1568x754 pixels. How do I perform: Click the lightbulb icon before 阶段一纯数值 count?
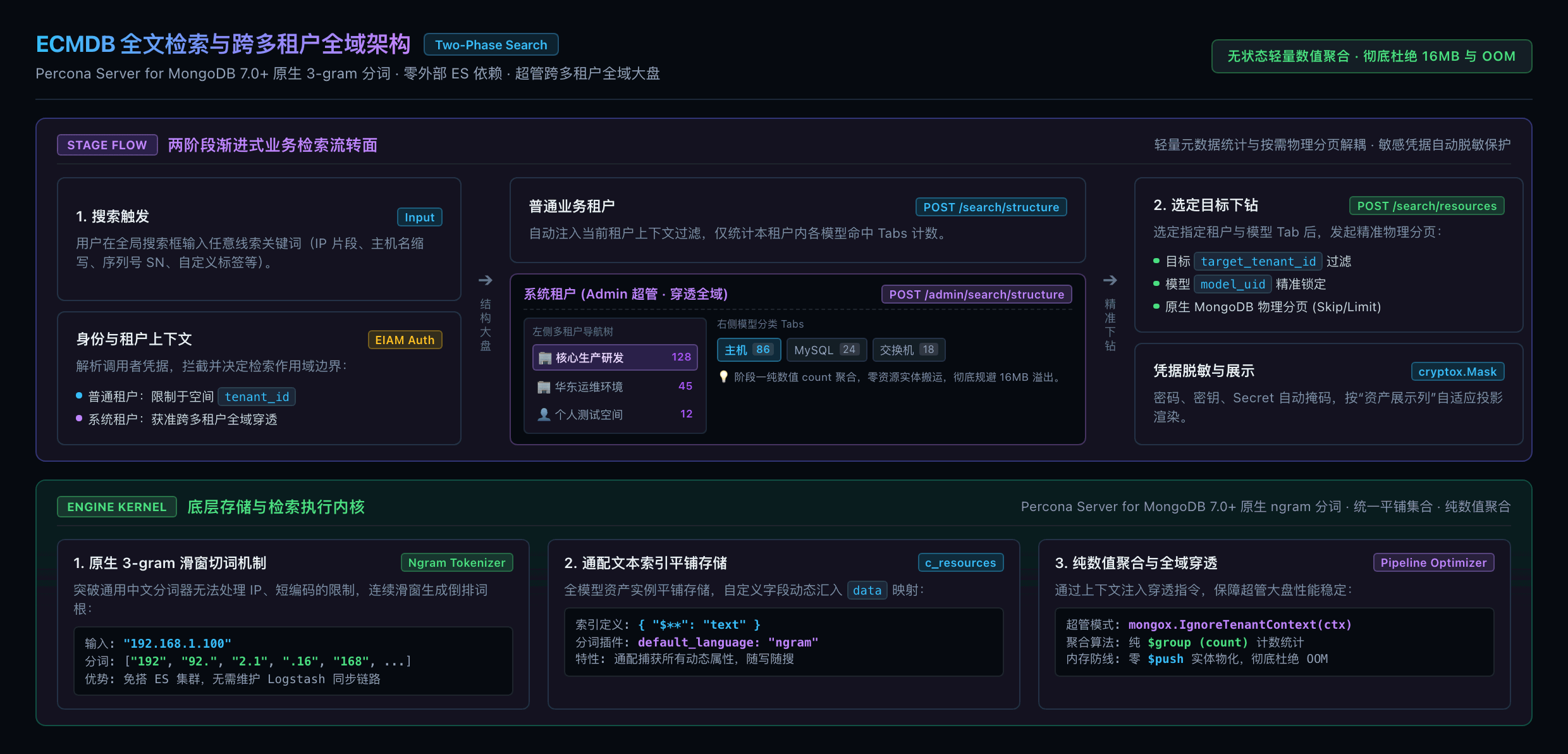pos(724,377)
